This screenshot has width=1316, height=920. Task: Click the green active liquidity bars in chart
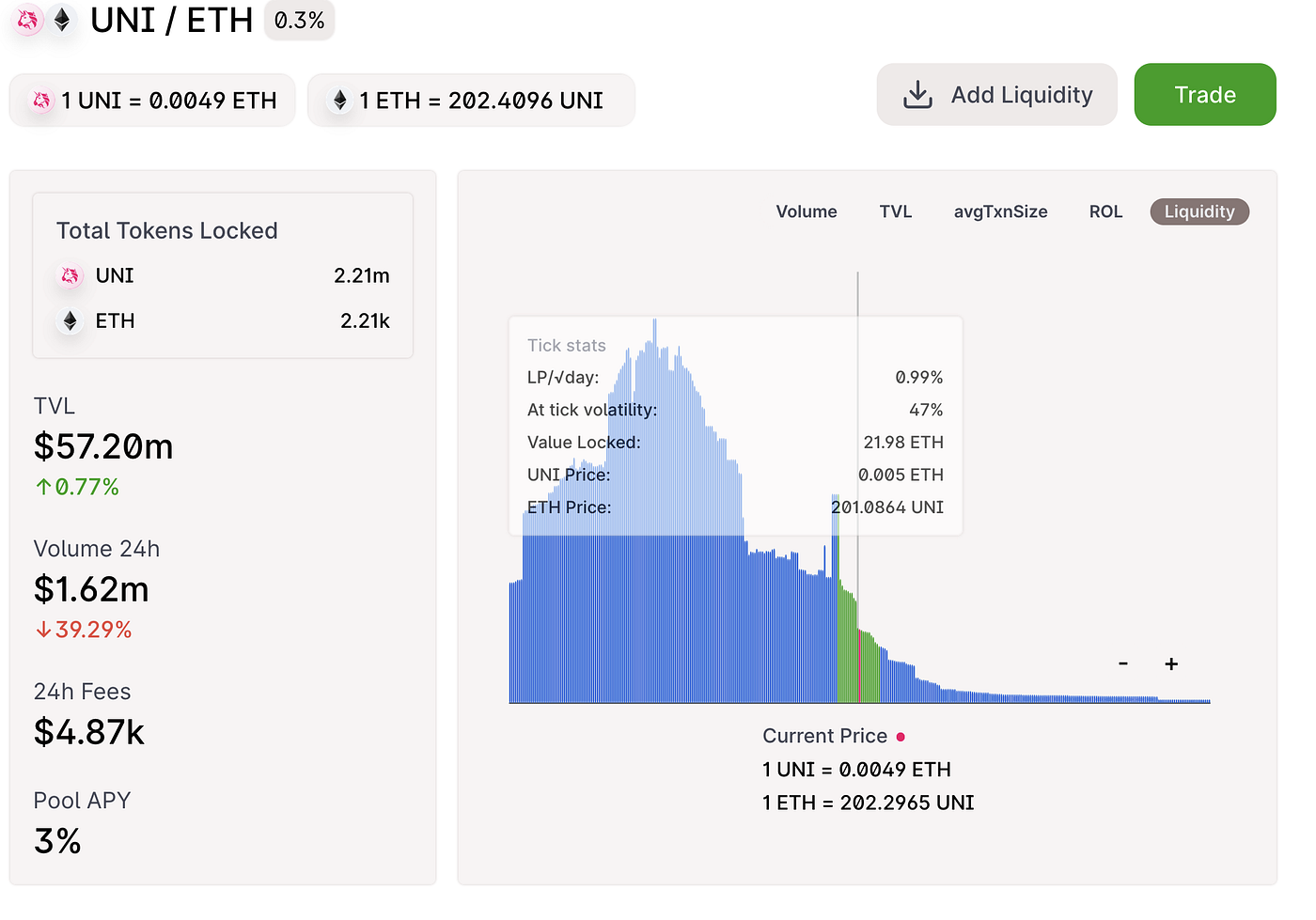click(x=857, y=648)
